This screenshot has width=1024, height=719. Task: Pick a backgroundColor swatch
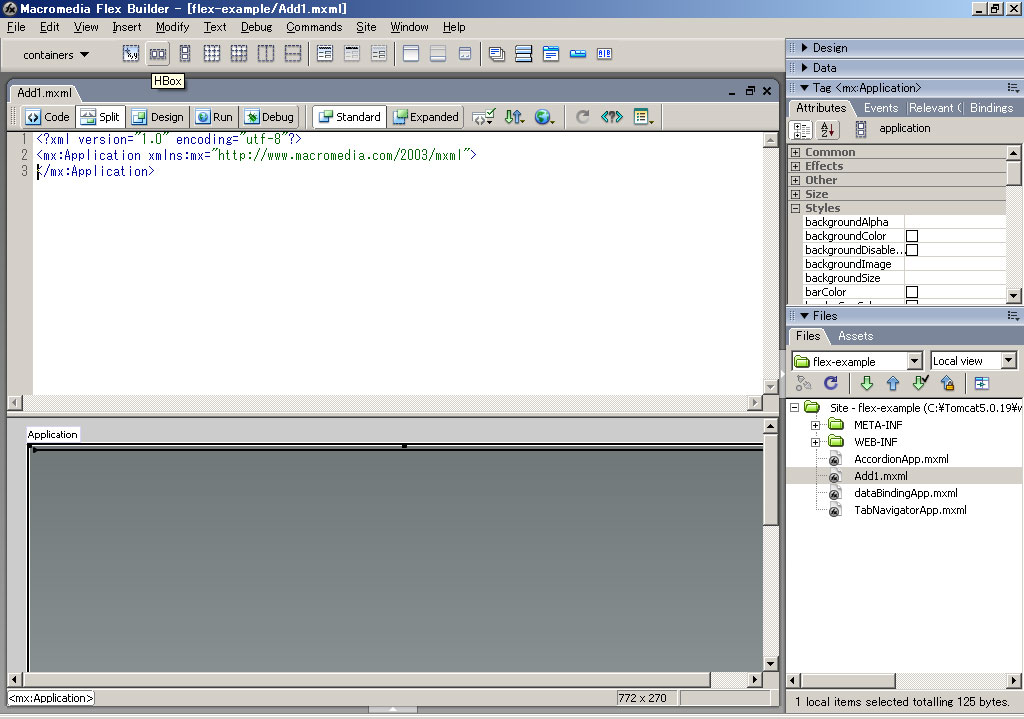(912, 236)
